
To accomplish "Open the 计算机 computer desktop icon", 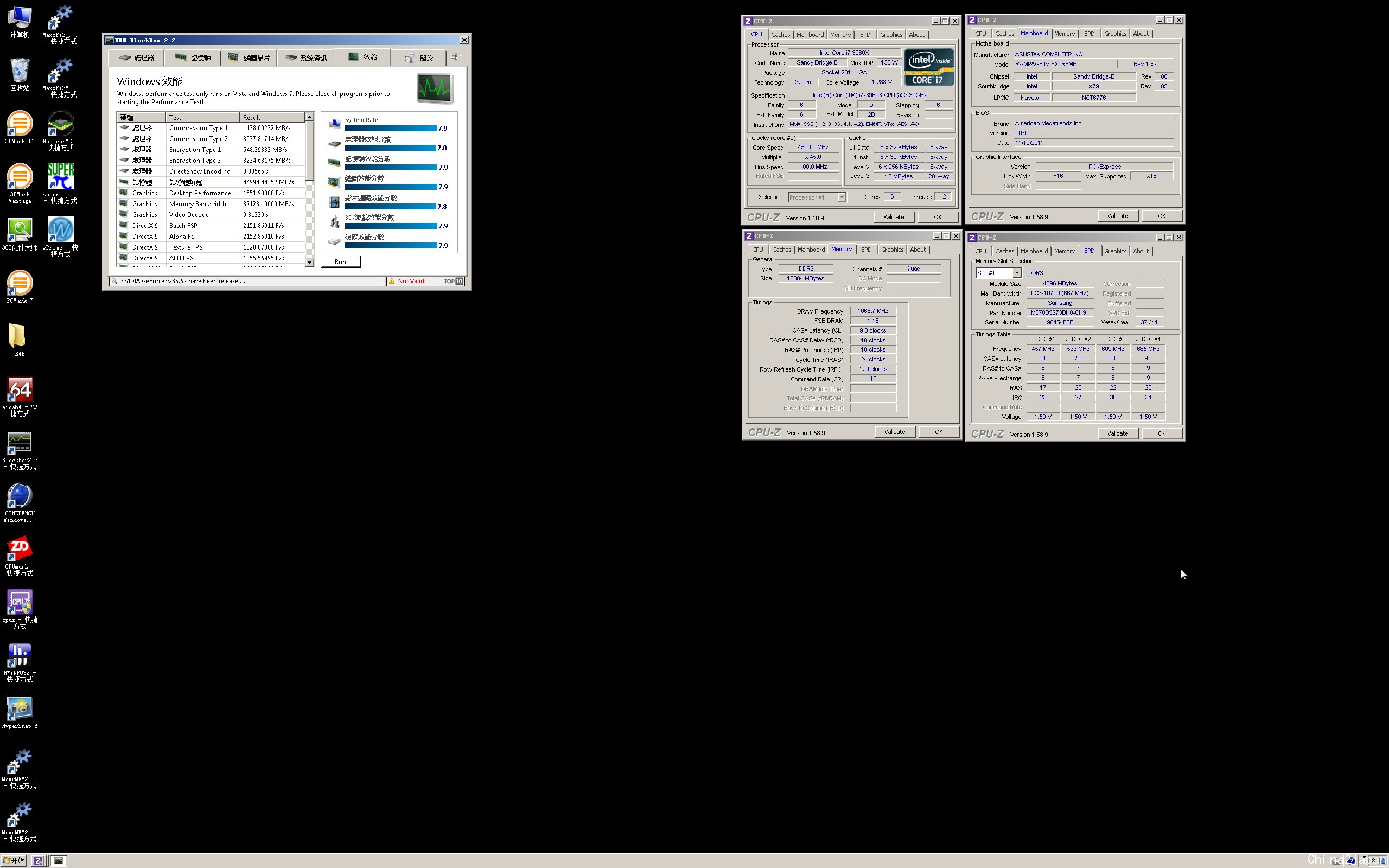I will click(20, 21).
